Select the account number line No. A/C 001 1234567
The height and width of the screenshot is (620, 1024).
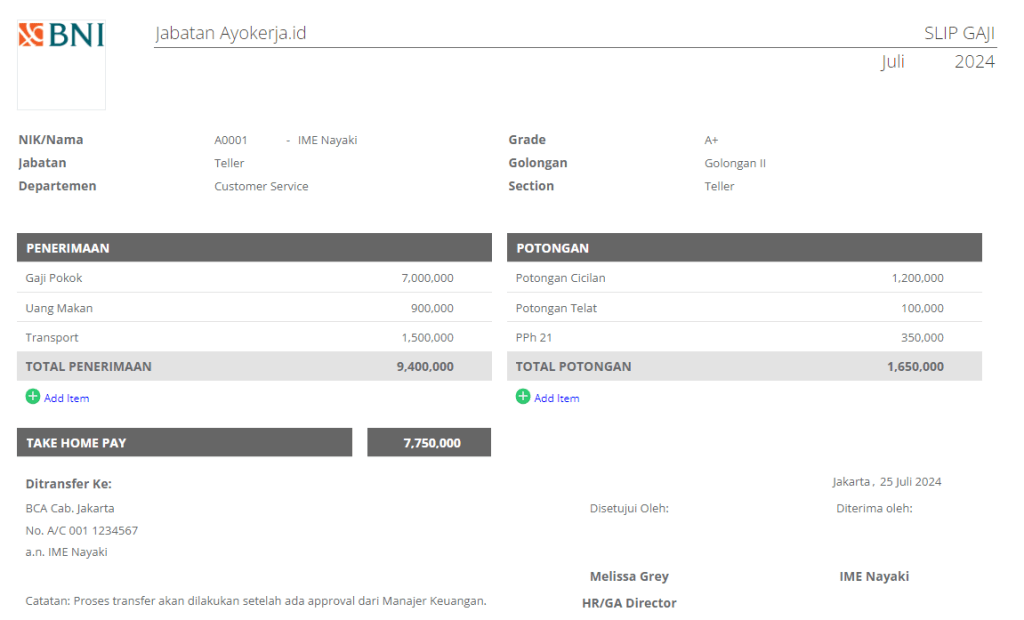tap(82, 531)
